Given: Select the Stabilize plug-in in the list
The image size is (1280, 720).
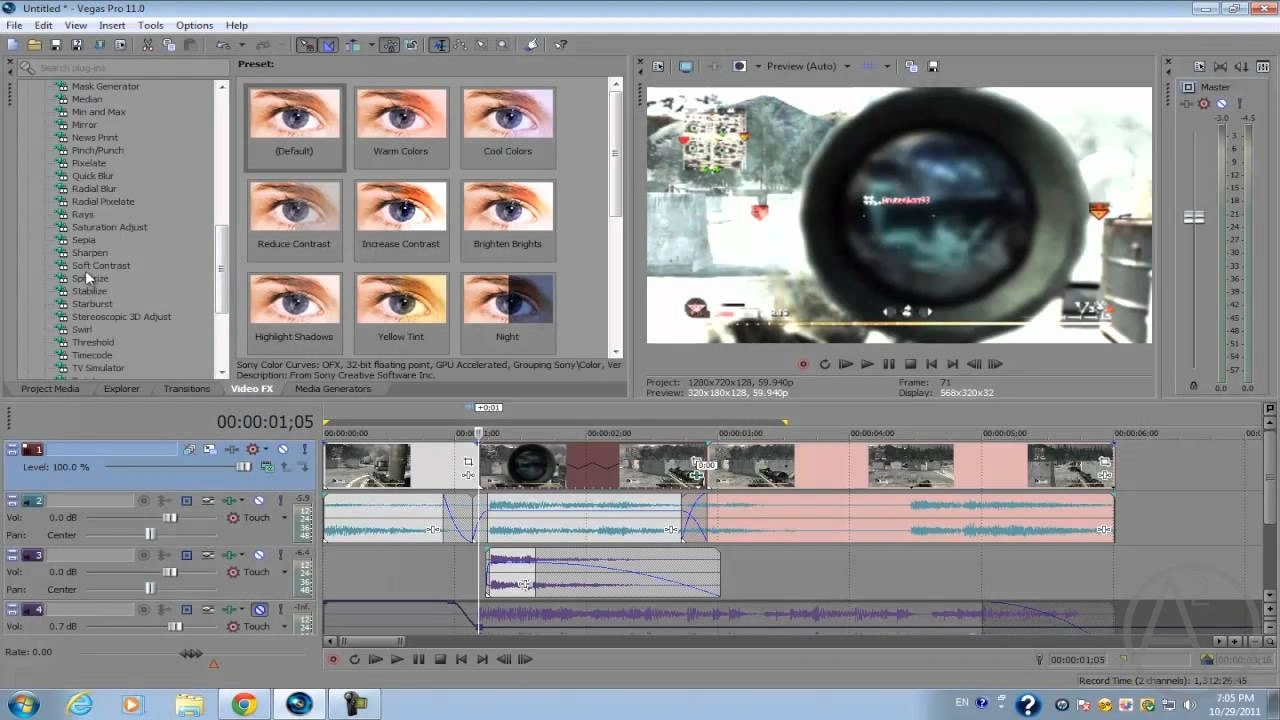Looking at the screenshot, I should pos(89,291).
